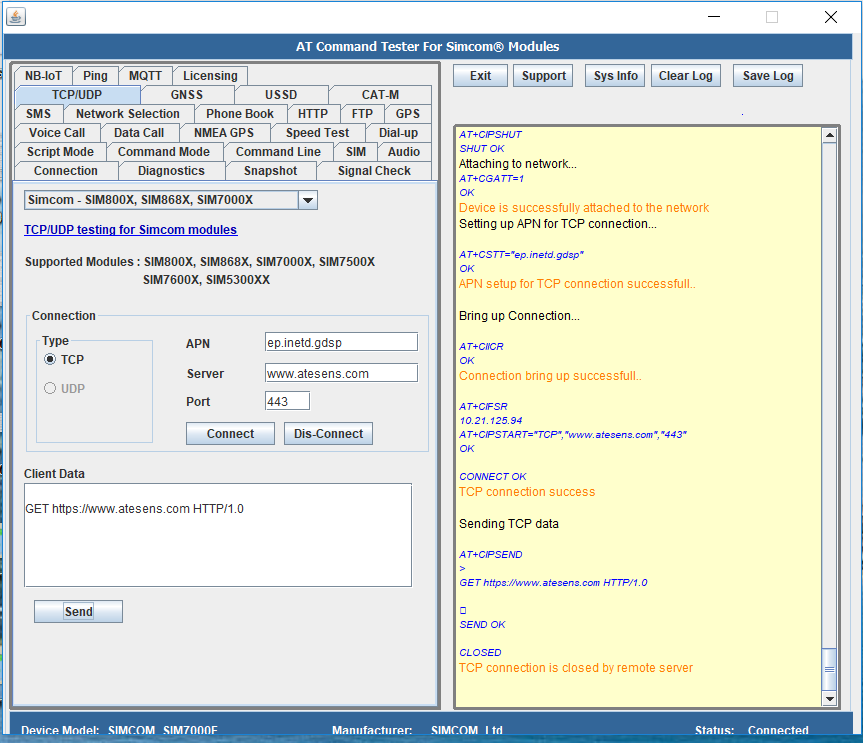Click the 'AT+CIFSR' log entry
This screenshot has width=863, height=743.
(483, 407)
